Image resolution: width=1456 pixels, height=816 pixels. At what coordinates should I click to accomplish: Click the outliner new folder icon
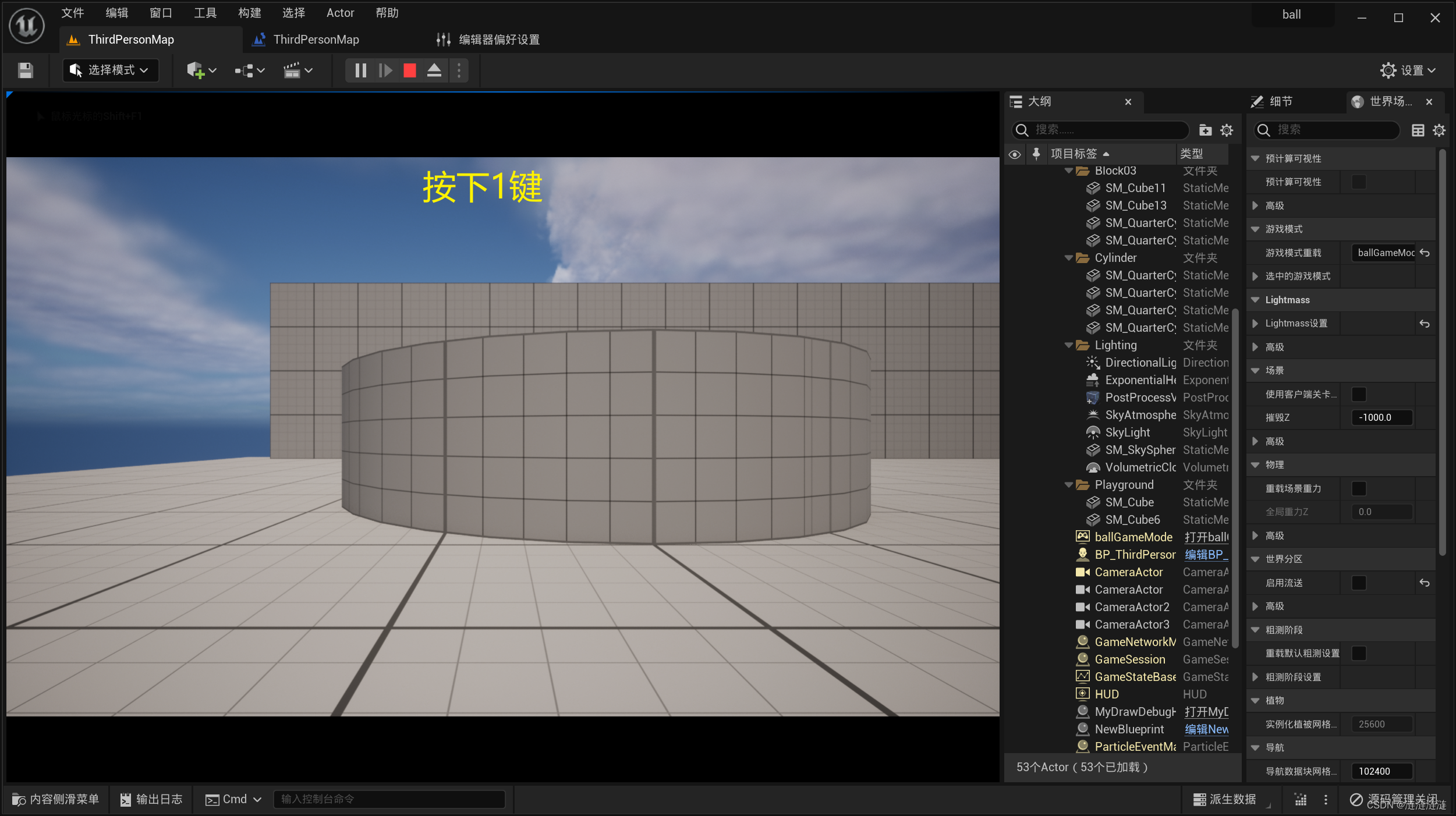point(1205,130)
